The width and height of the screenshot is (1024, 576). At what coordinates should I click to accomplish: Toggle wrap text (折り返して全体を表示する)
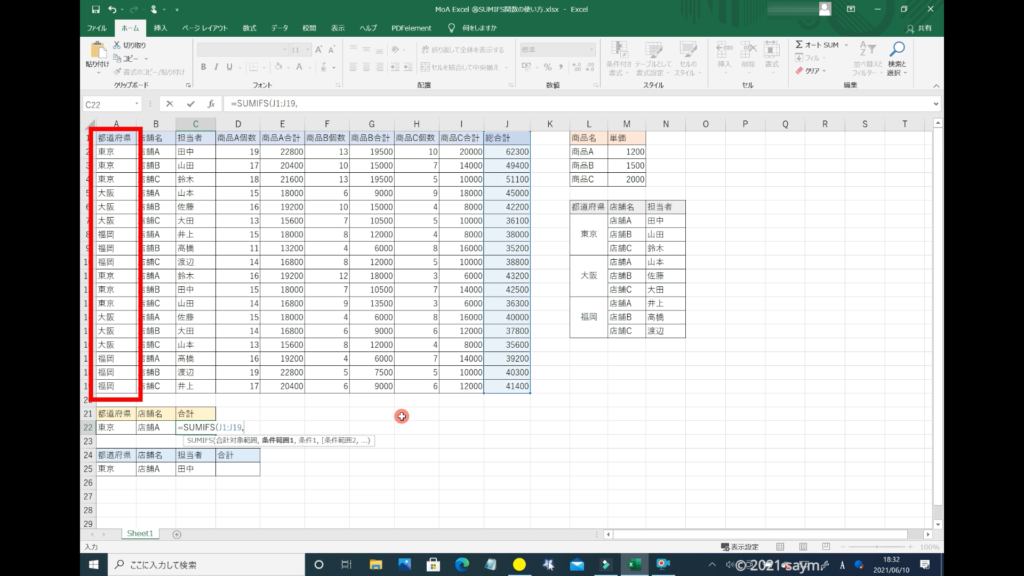pyautogui.click(x=462, y=49)
